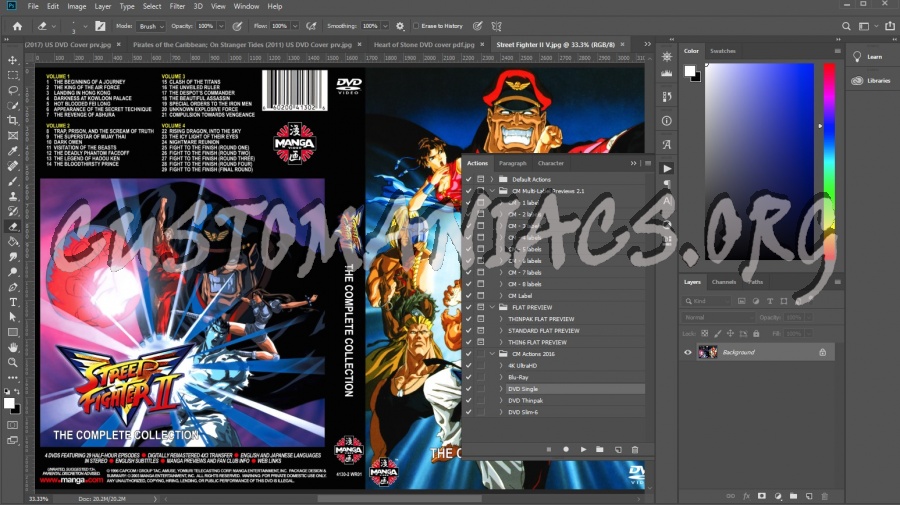Select the Lasso tool
Screen dimensions: 900x505
[x=13, y=90]
